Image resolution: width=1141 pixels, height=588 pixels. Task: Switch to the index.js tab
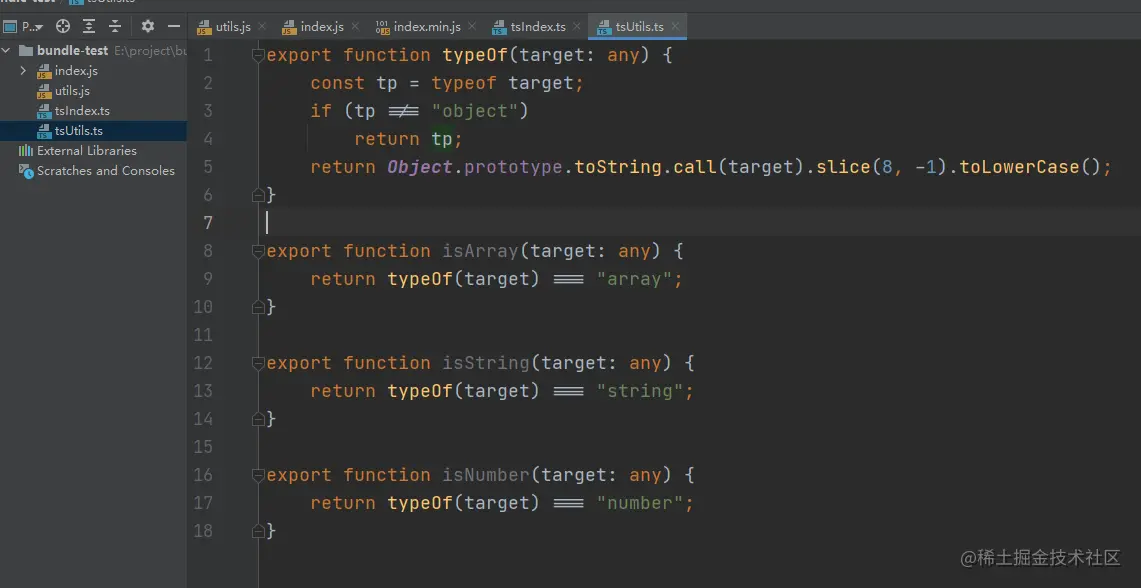pyautogui.click(x=321, y=27)
